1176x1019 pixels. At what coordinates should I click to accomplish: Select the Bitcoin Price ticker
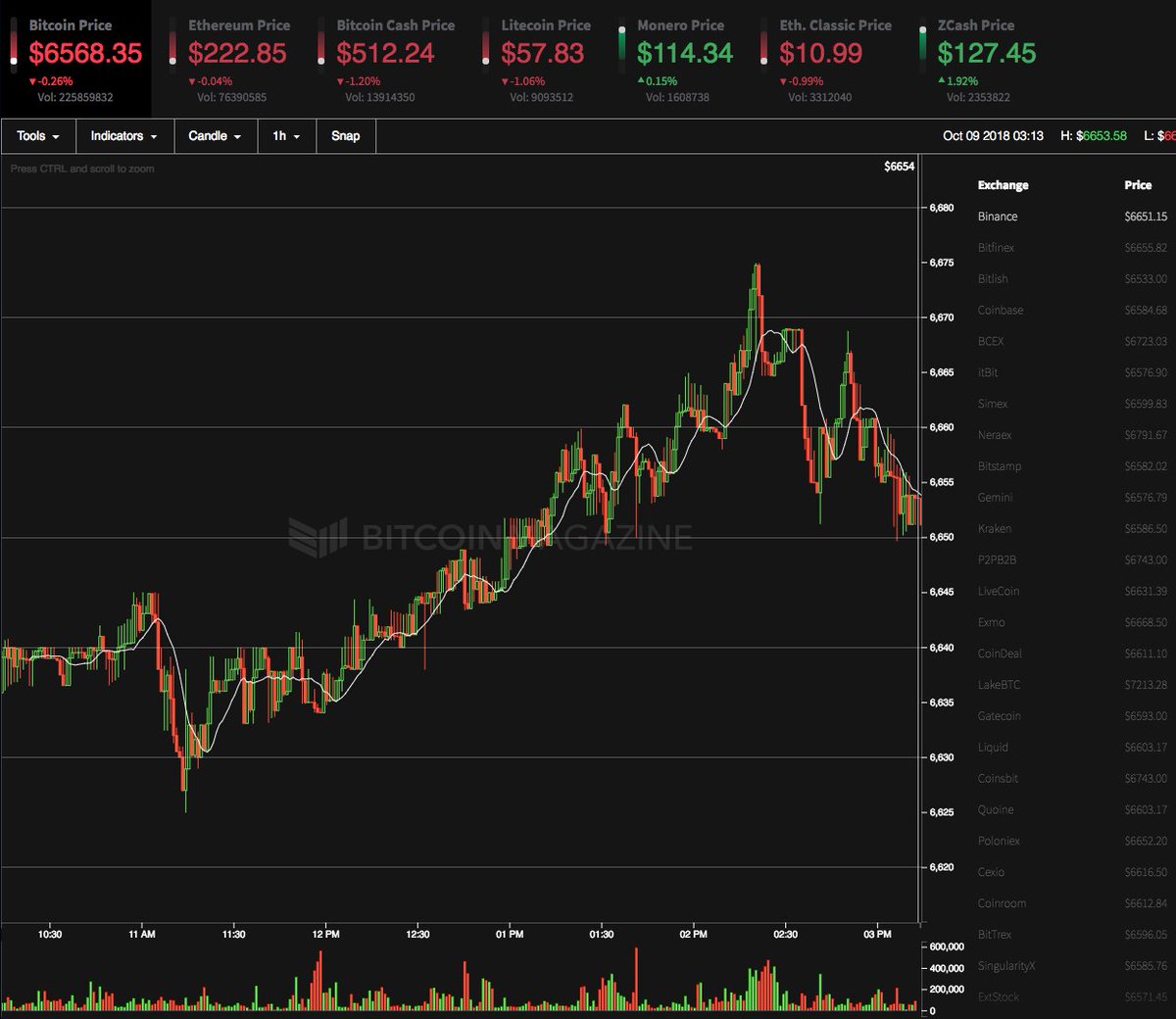click(x=75, y=59)
